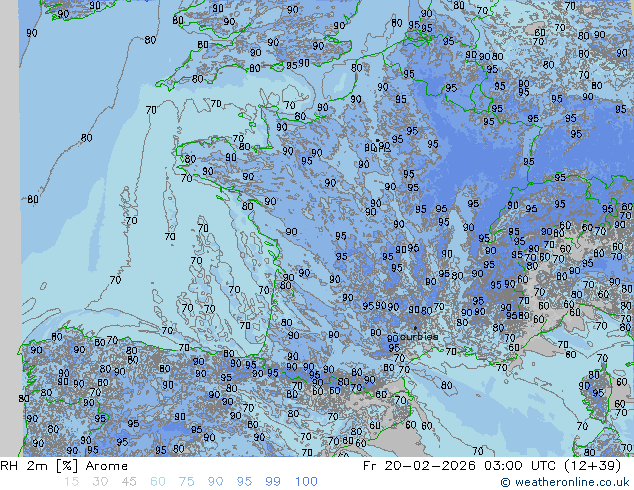Click legend value 95

click(244, 482)
